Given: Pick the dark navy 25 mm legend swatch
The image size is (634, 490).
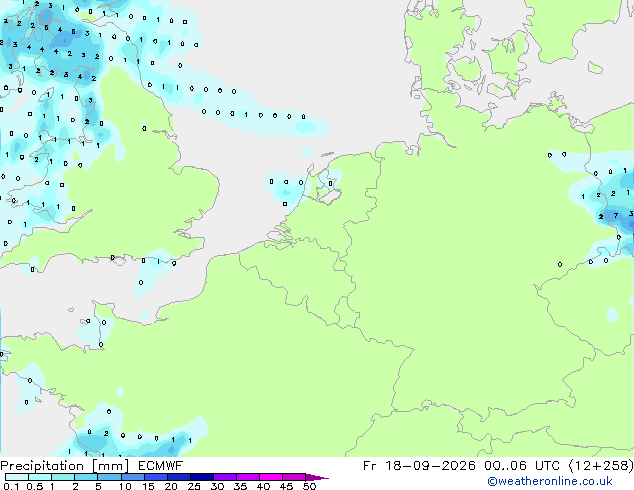Looking at the screenshot, I should click(x=202, y=477).
